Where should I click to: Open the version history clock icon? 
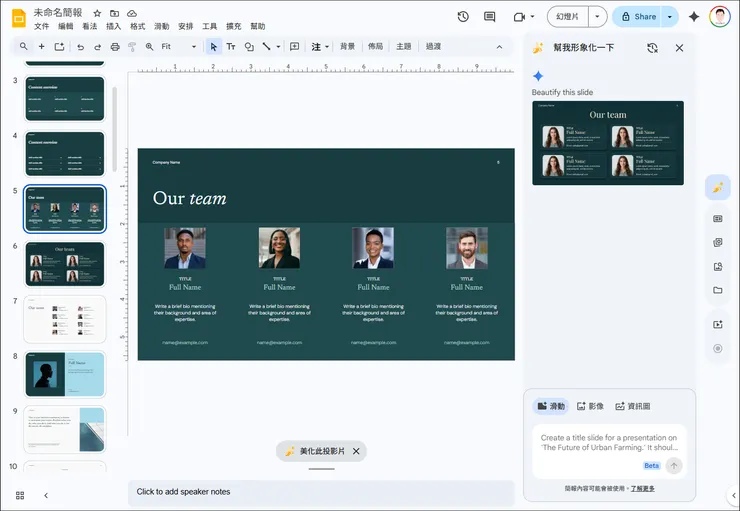(x=463, y=17)
